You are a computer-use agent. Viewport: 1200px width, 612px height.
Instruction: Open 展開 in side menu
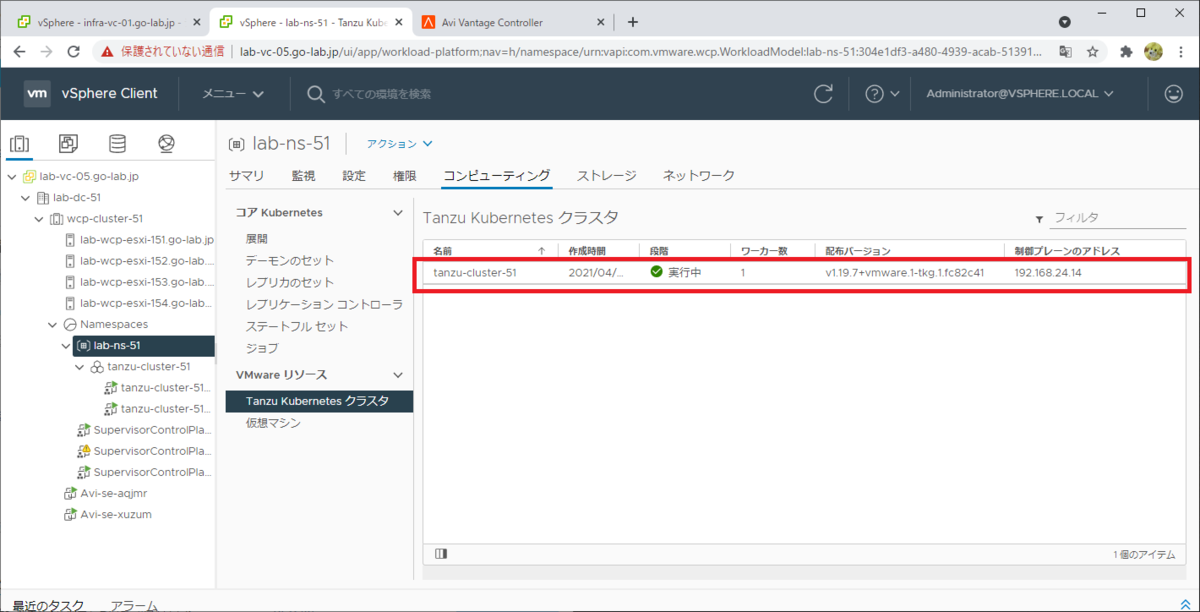[x=257, y=239]
